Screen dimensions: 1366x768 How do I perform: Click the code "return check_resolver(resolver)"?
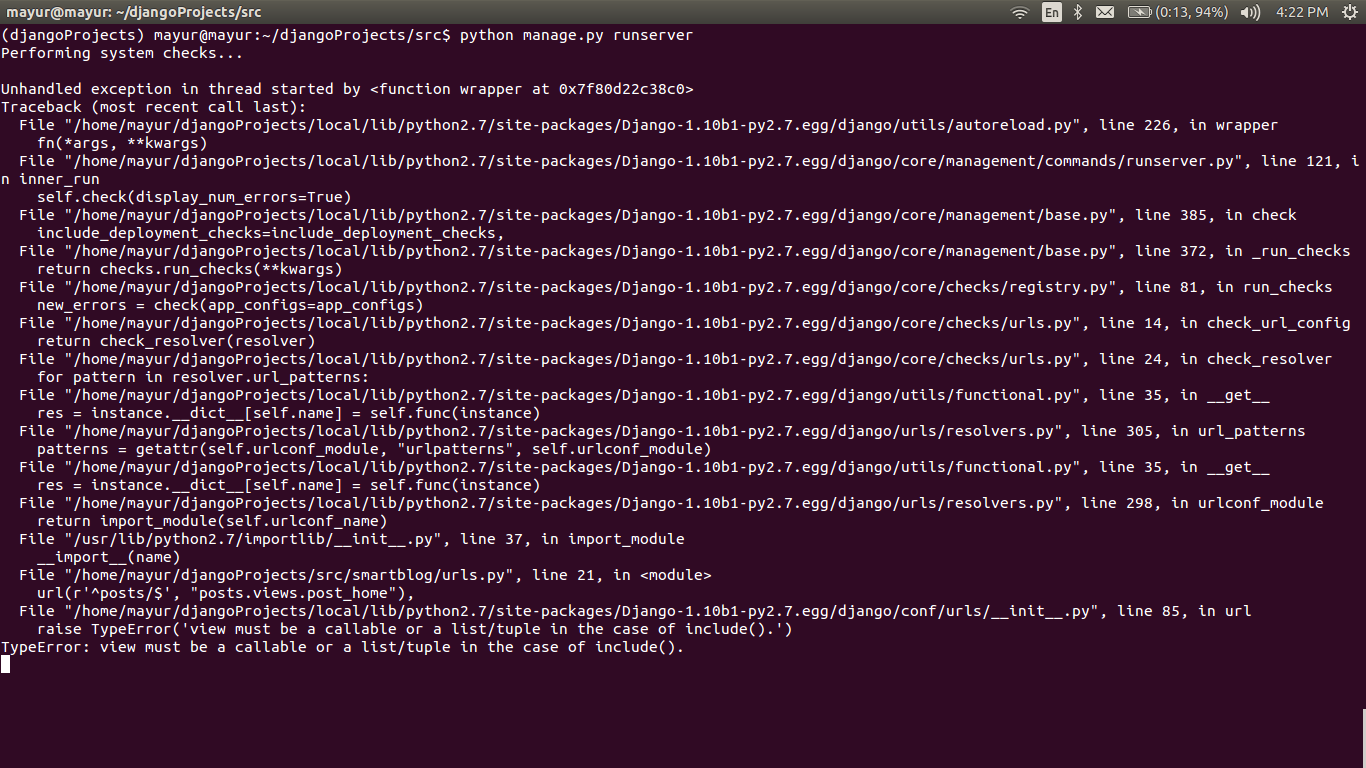click(176, 341)
